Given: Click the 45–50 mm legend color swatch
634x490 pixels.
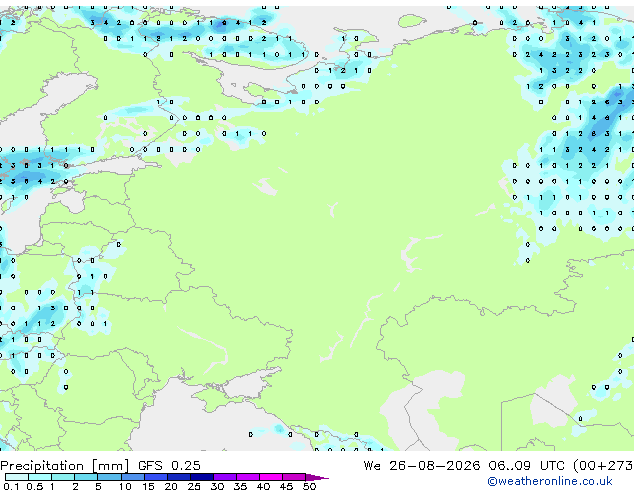Looking at the screenshot, I should coord(294,477).
